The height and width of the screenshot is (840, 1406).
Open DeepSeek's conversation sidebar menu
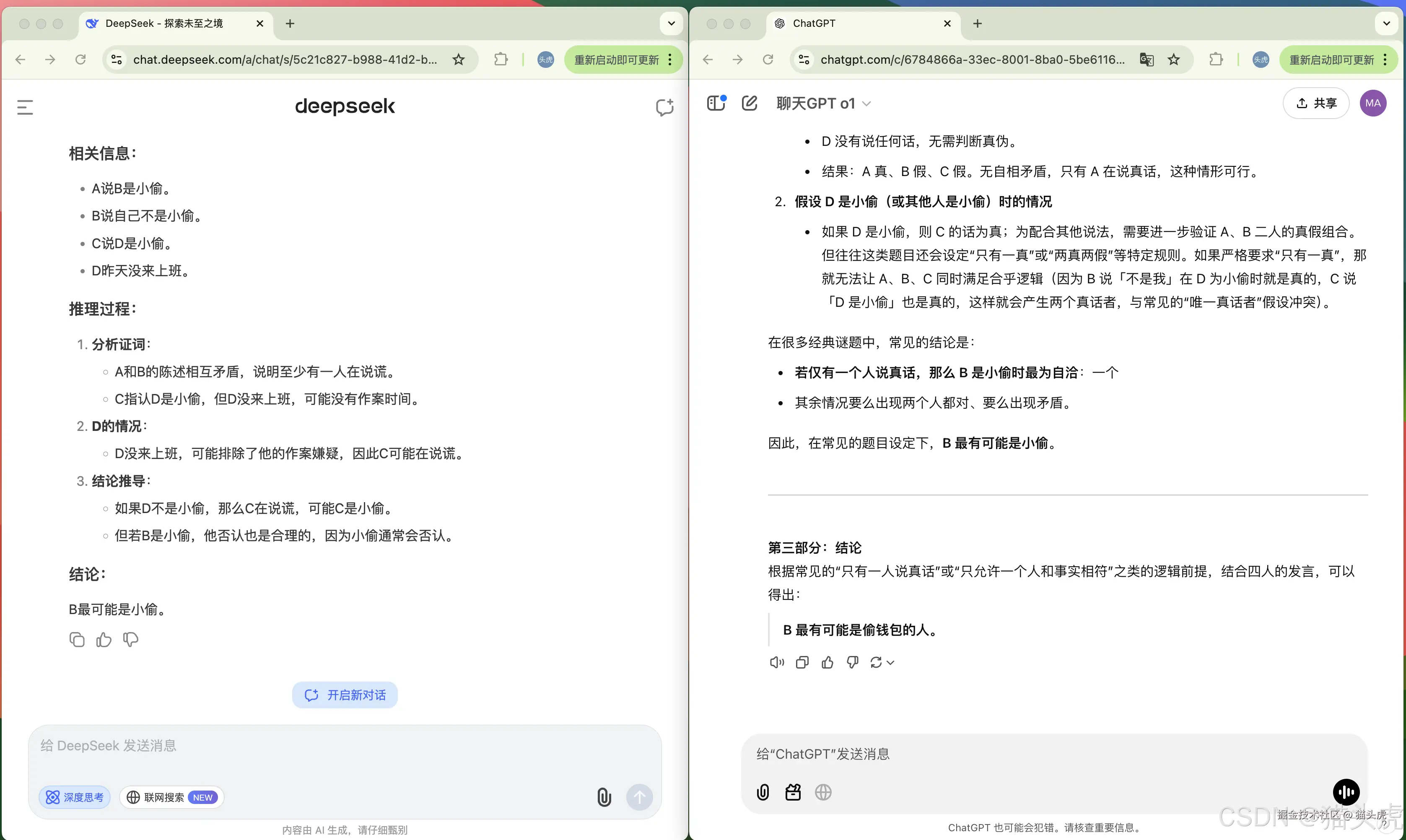(x=24, y=107)
